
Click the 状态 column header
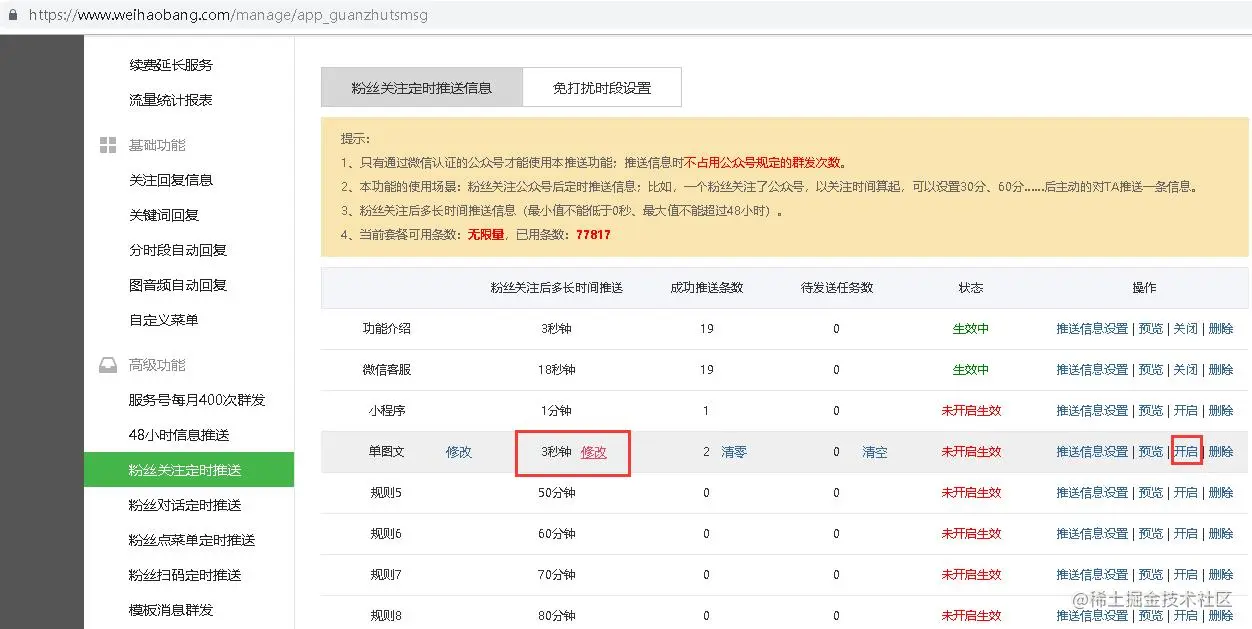pos(970,287)
